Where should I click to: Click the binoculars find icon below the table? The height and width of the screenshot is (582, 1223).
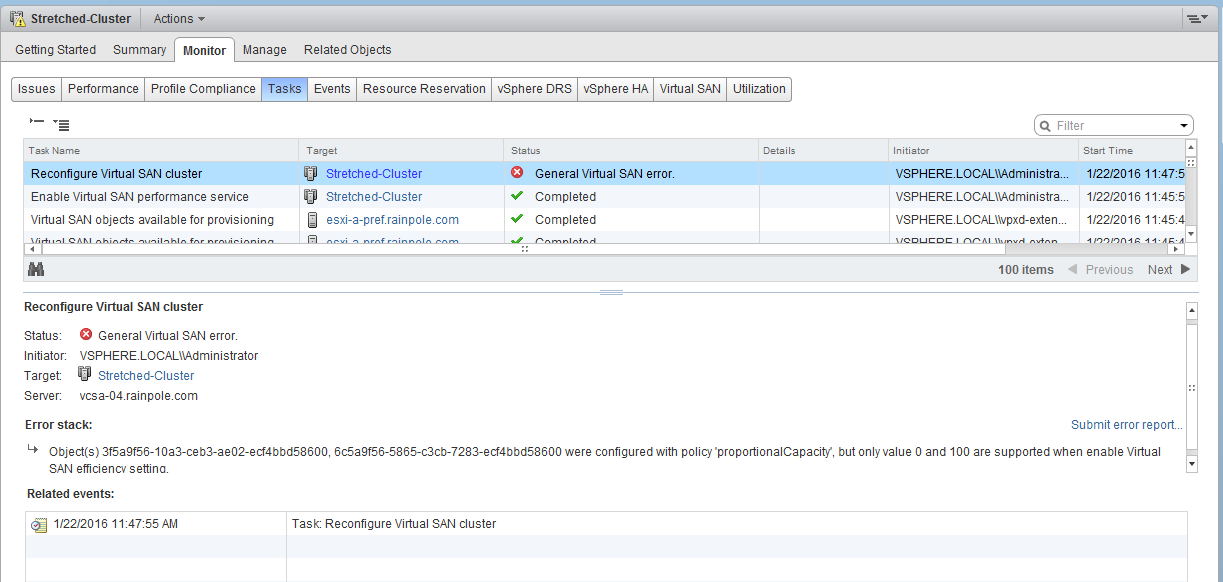pos(36,269)
